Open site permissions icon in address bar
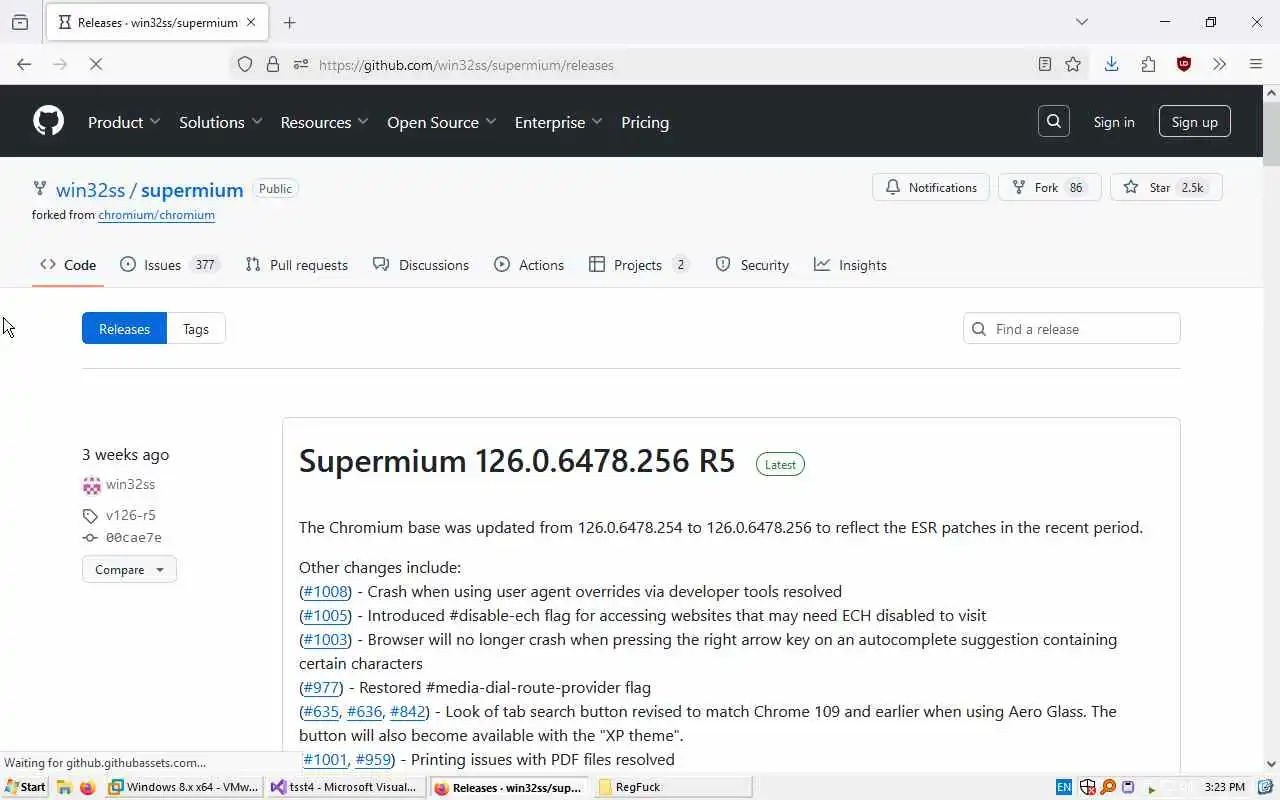This screenshot has width=1280, height=800. coord(300,65)
